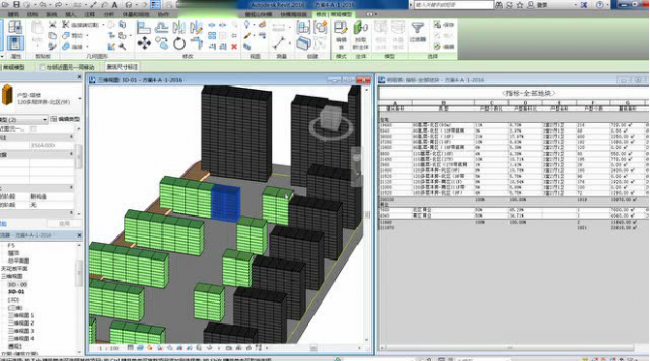Click the Text 'A' icon in quick access toolbar
This screenshot has height=361, width=650.
pyautogui.click(x=114, y=5)
